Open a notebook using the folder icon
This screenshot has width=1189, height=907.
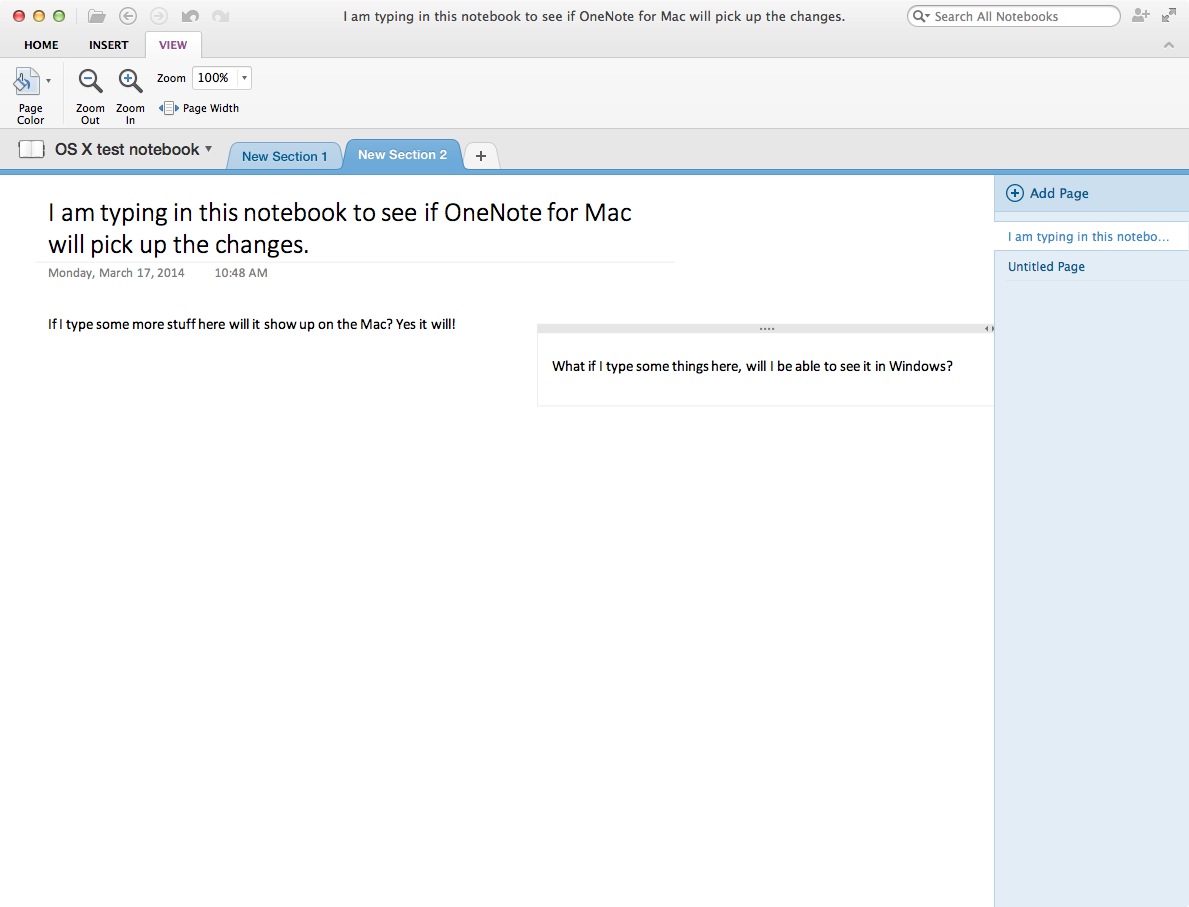pyautogui.click(x=95, y=15)
